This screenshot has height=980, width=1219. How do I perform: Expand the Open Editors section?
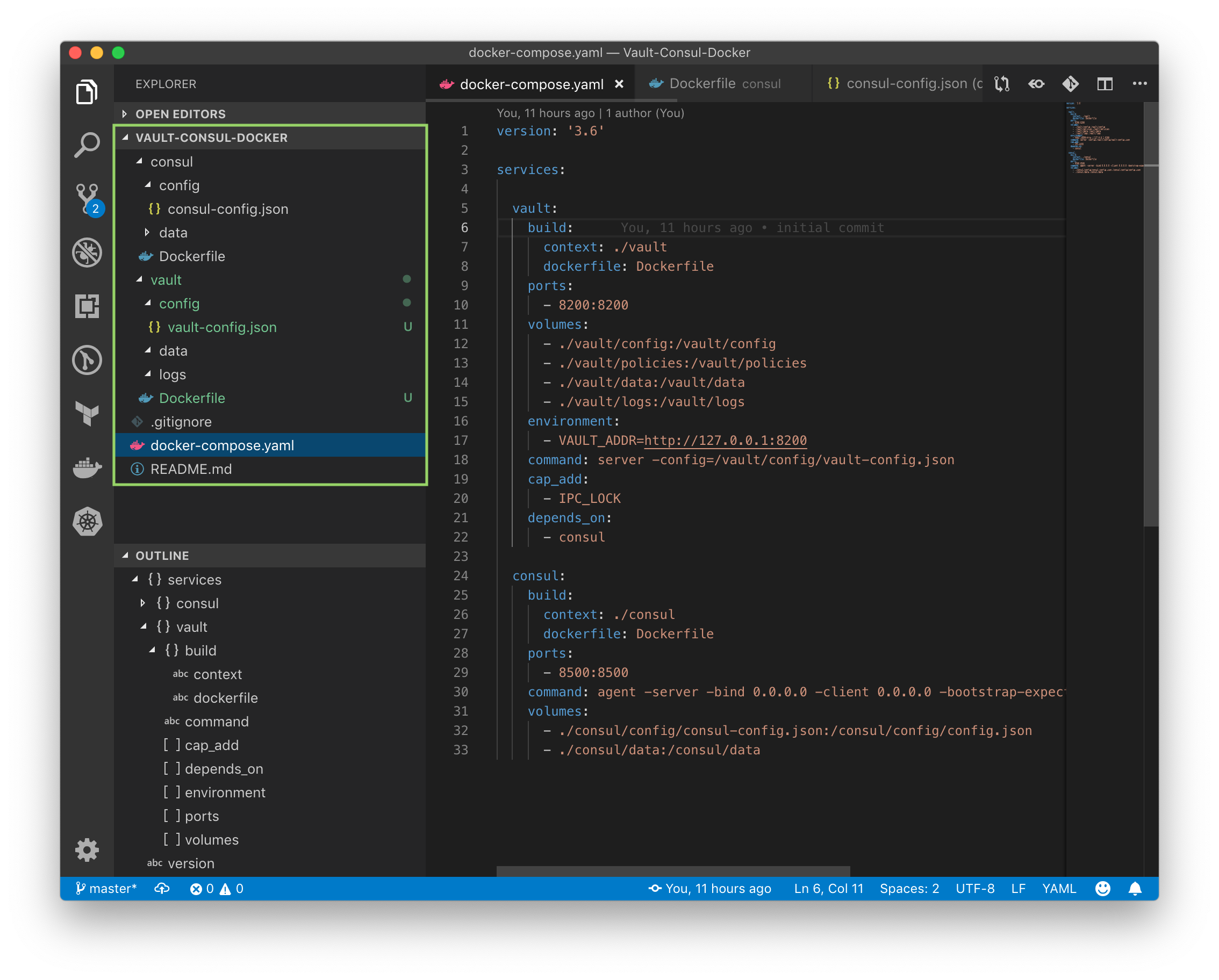pos(270,113)
